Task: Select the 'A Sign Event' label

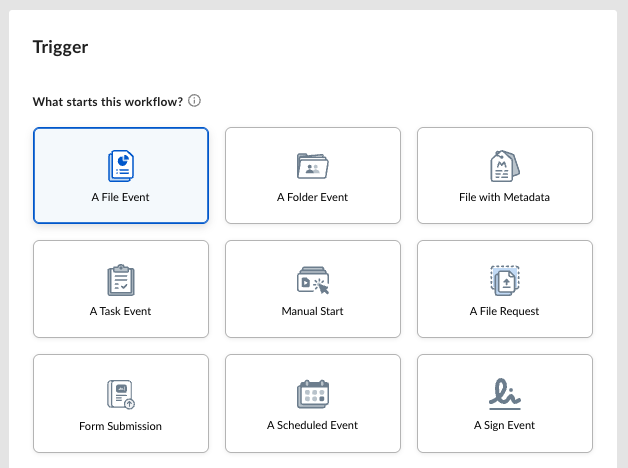Action: tap(504, 425)
